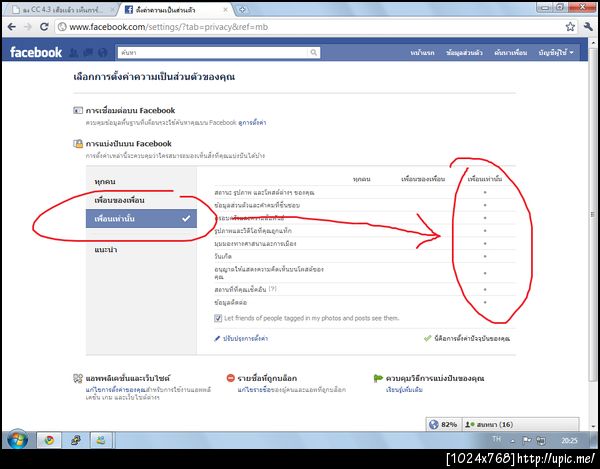Open the messages icon in Facebook header
The image size is (600, 469).
pos(88,52)
